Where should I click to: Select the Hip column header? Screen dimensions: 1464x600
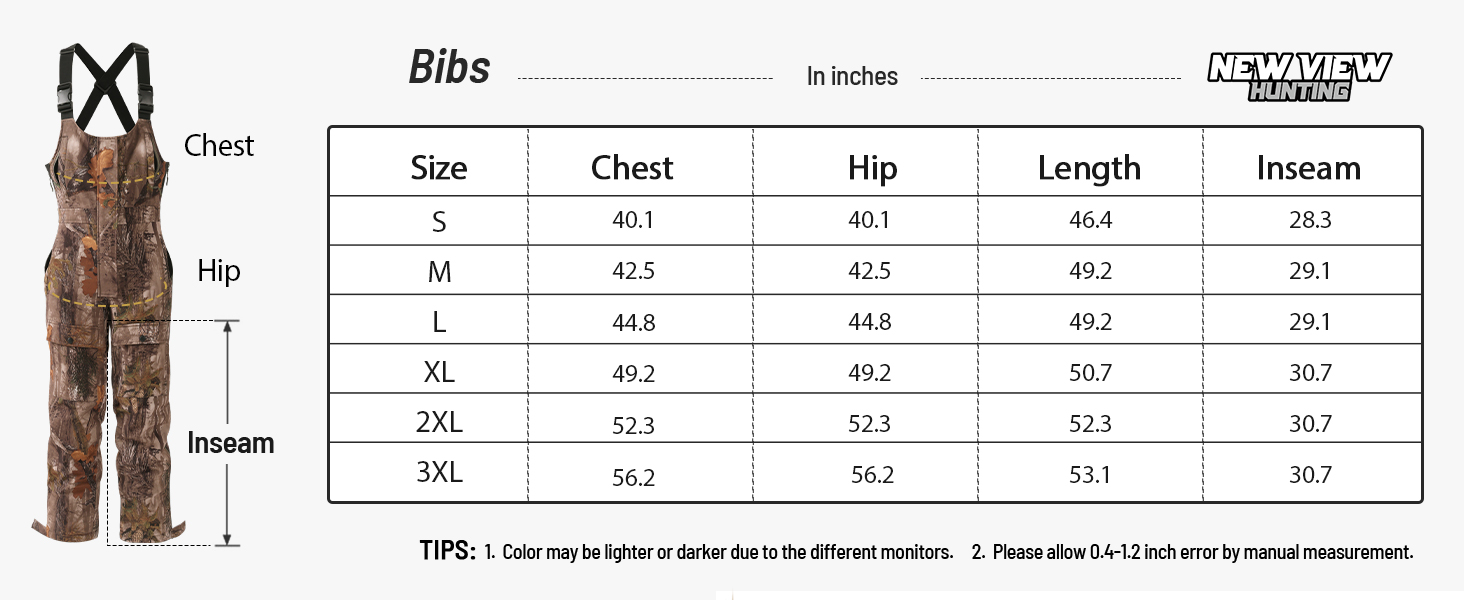point(872,169)
